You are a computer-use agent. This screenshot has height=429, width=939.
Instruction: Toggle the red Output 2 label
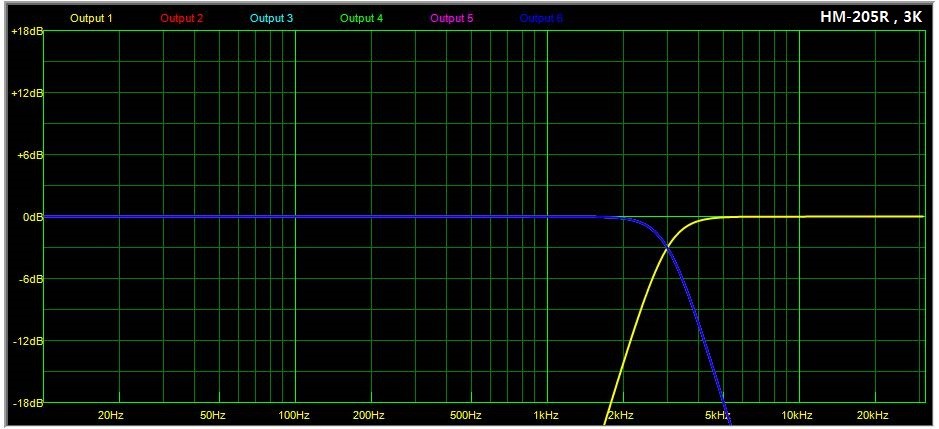(x=181, y=18)
